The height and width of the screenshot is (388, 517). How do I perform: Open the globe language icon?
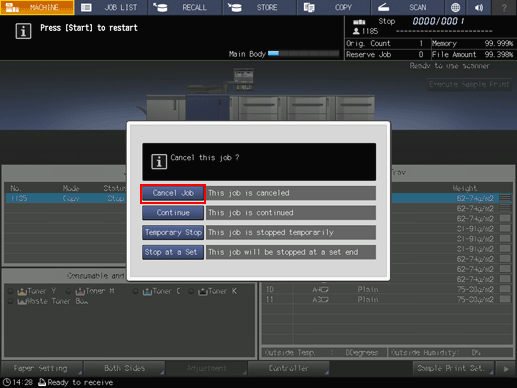pyautogui.click(x=455, y=7)
